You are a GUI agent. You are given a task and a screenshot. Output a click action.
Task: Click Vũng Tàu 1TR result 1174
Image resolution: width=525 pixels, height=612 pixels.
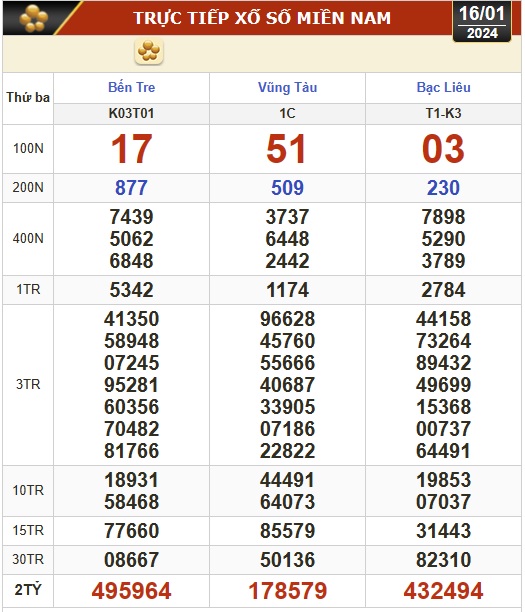287,290
